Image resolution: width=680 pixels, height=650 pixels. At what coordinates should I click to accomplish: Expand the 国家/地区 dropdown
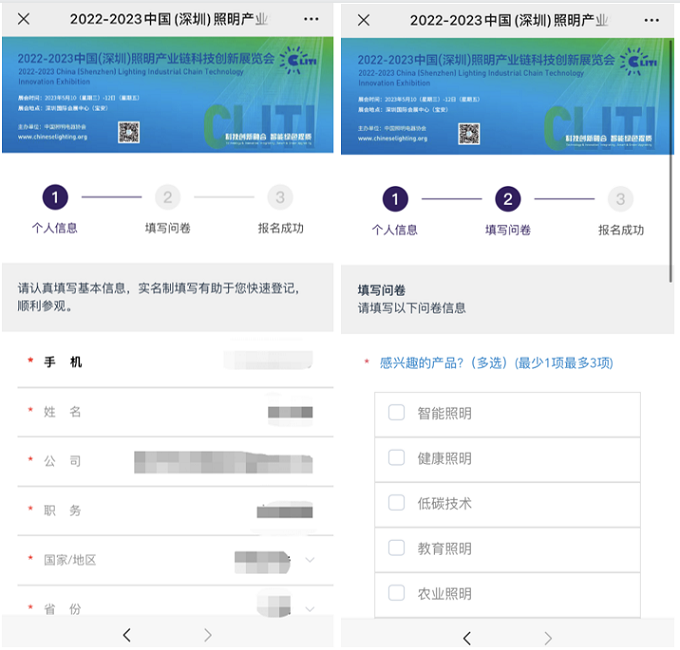(309, 560)
